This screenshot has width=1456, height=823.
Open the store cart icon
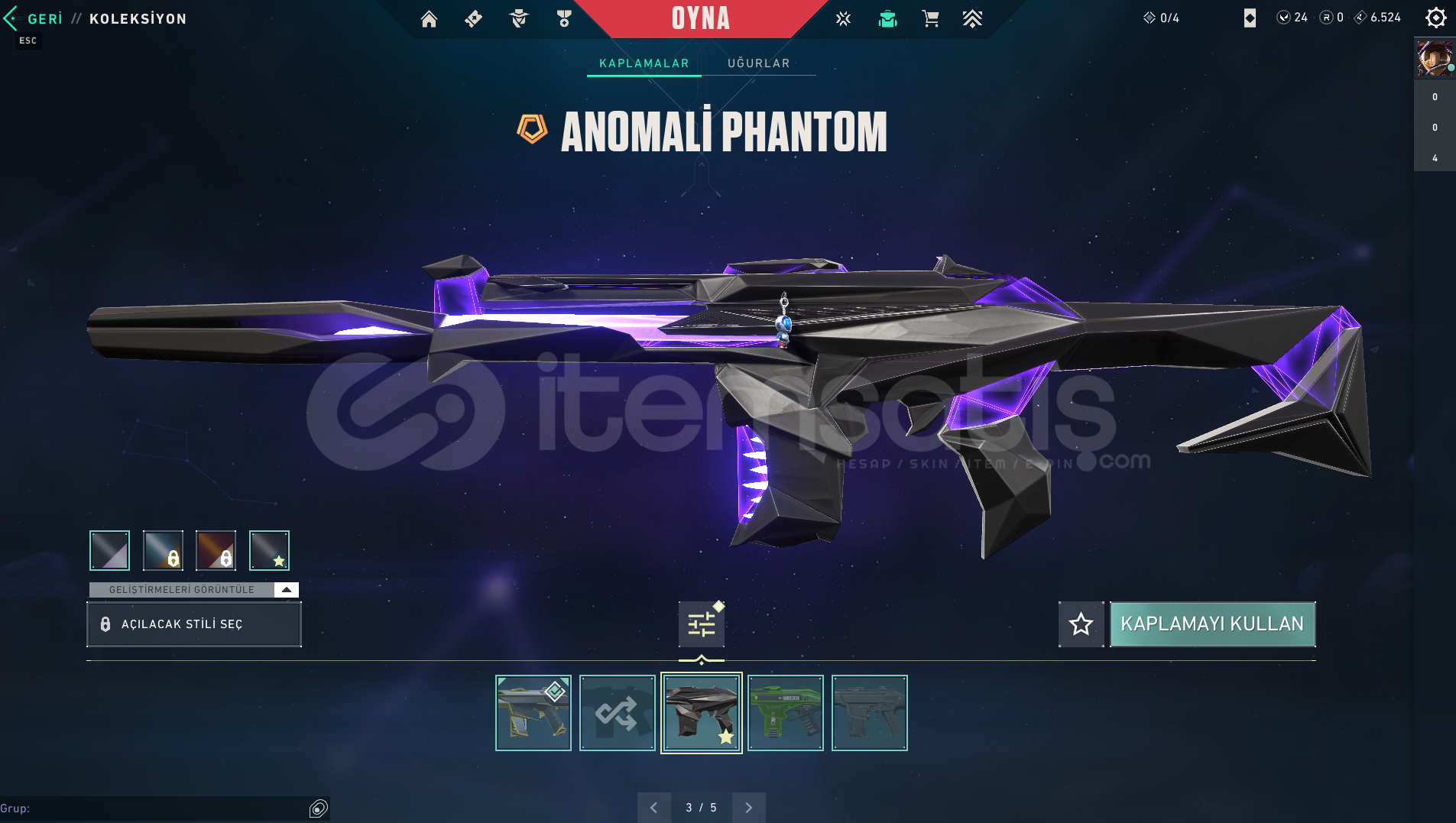(x=930, y=19)
